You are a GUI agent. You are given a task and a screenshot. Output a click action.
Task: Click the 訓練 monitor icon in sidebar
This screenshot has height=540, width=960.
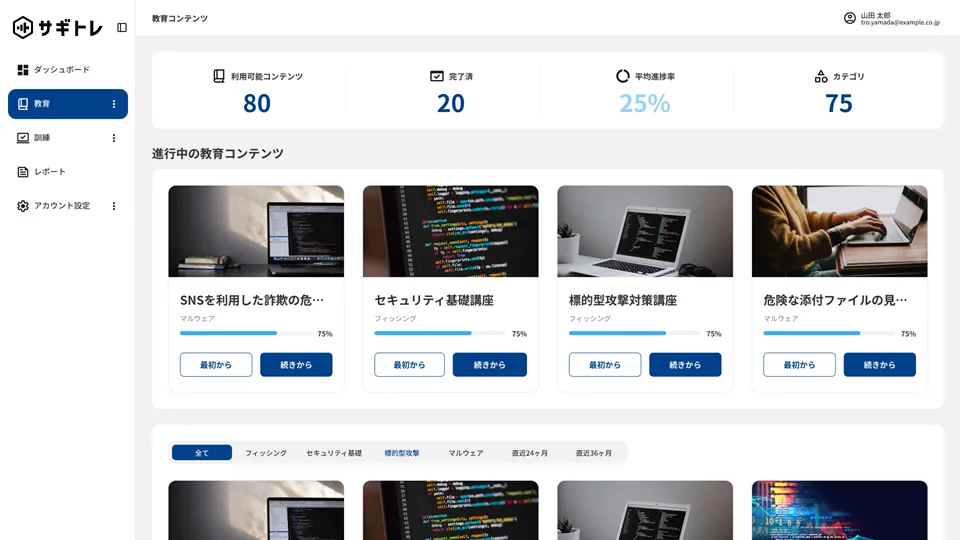23,138
